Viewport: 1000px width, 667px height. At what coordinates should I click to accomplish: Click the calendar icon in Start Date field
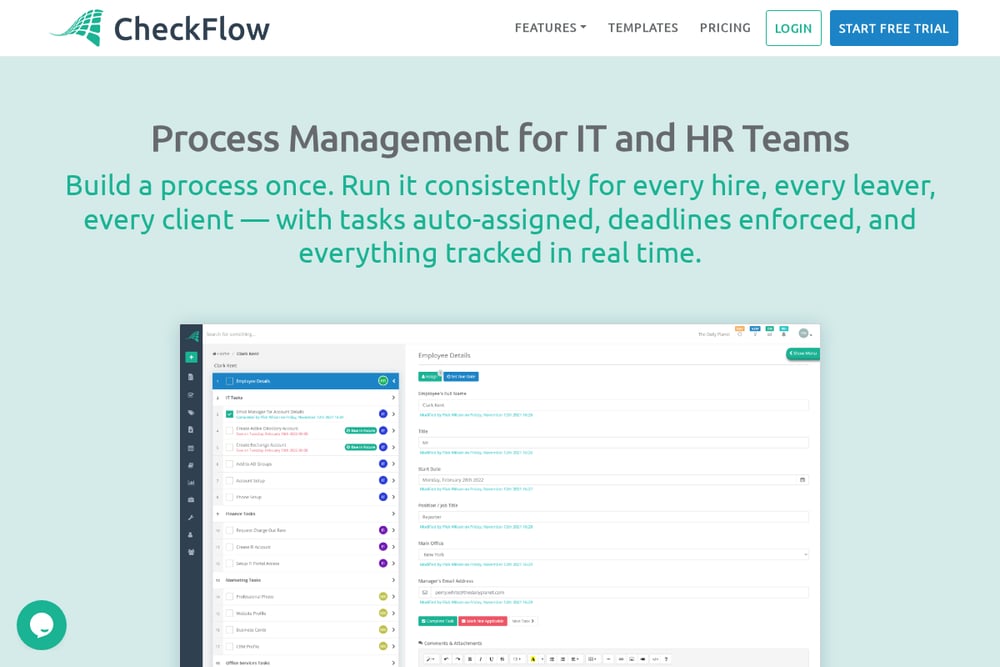point(802,480)
